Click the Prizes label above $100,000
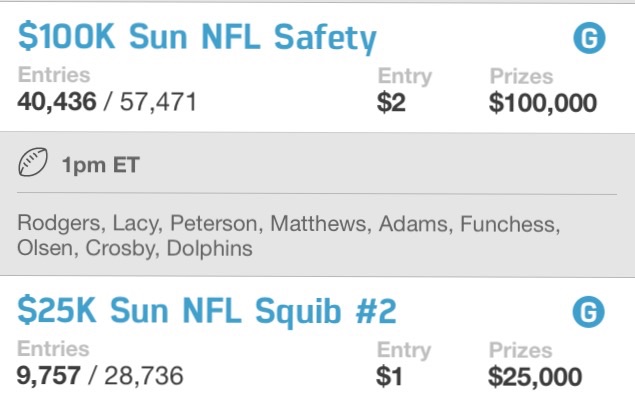 (x=521, y=76)
